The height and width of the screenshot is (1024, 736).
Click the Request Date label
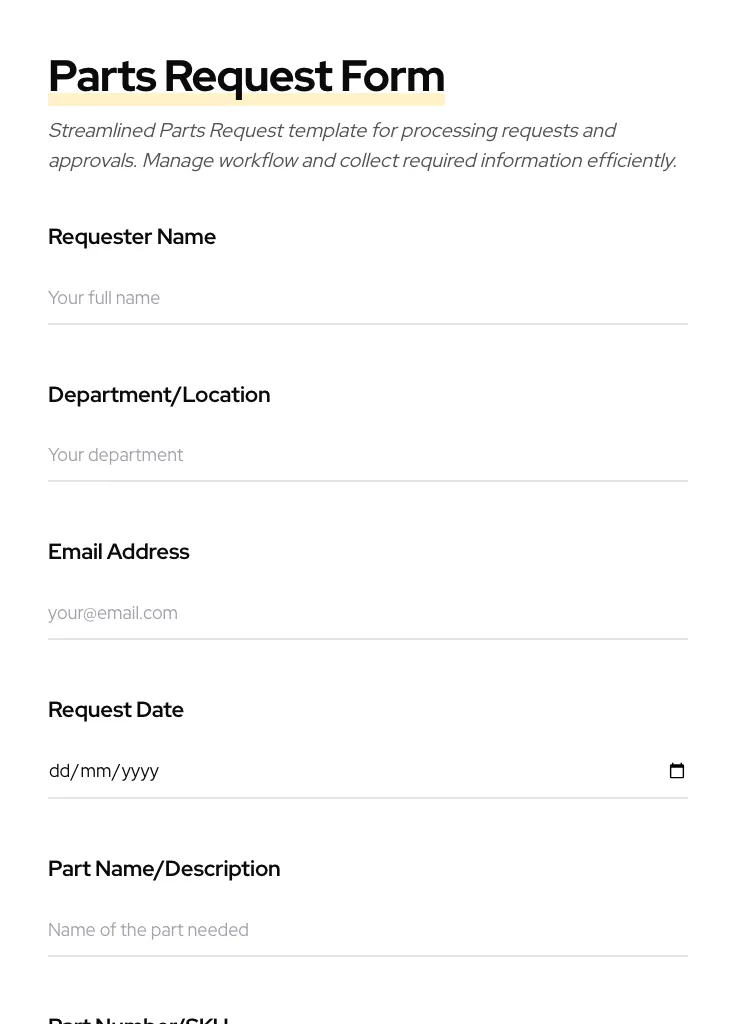point(116,710)
